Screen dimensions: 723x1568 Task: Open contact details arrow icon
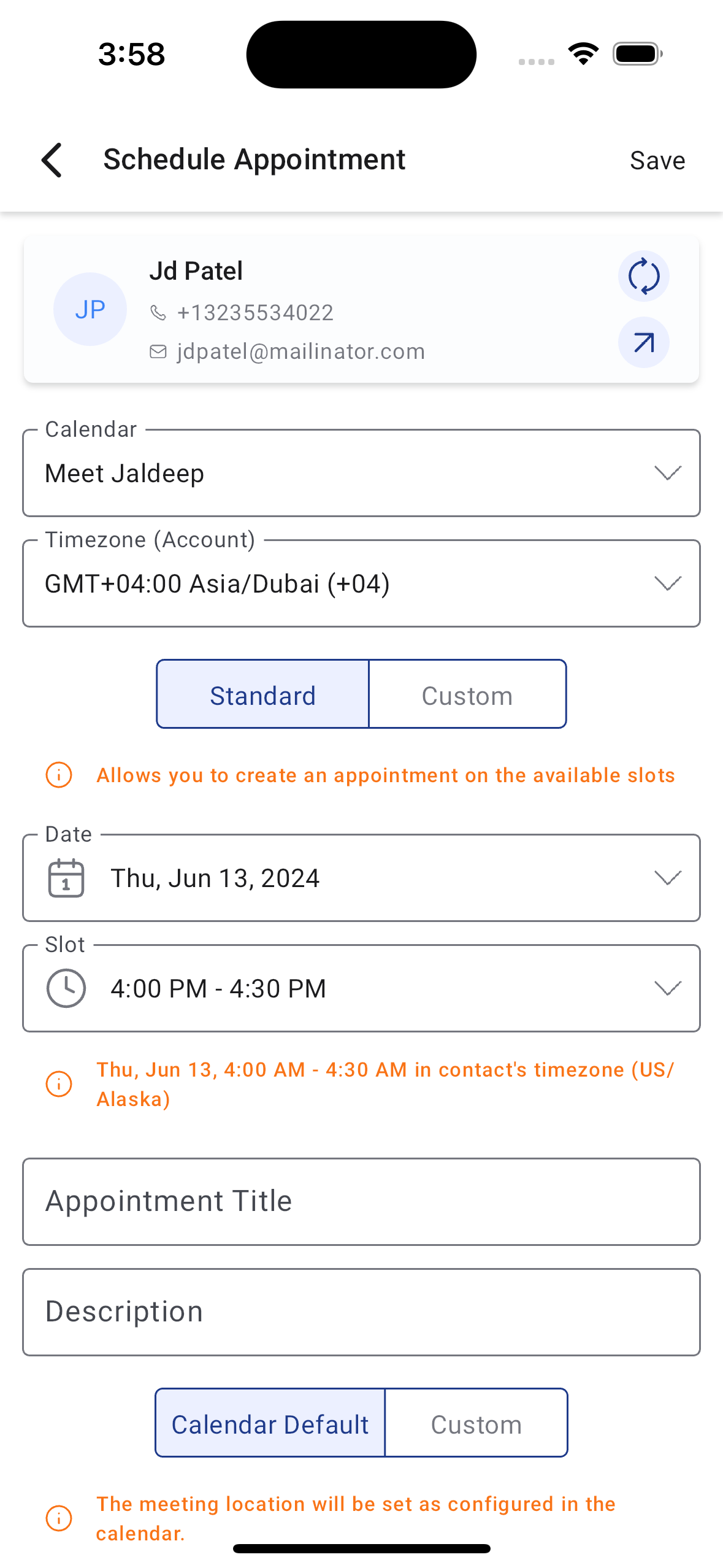point(643,342)
